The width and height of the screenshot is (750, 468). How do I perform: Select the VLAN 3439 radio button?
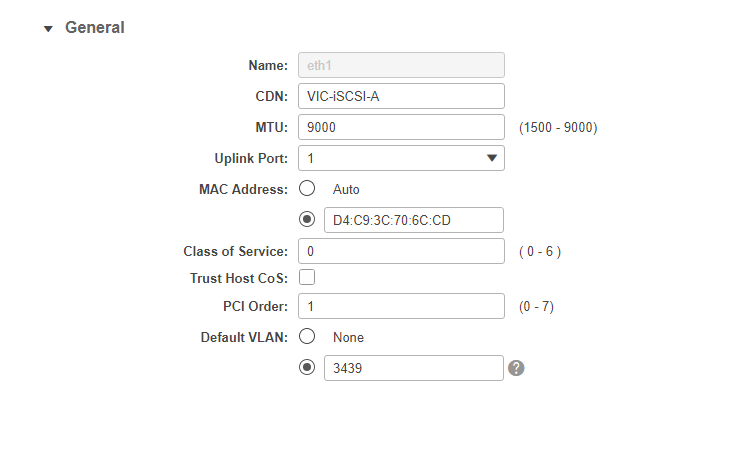307,368
